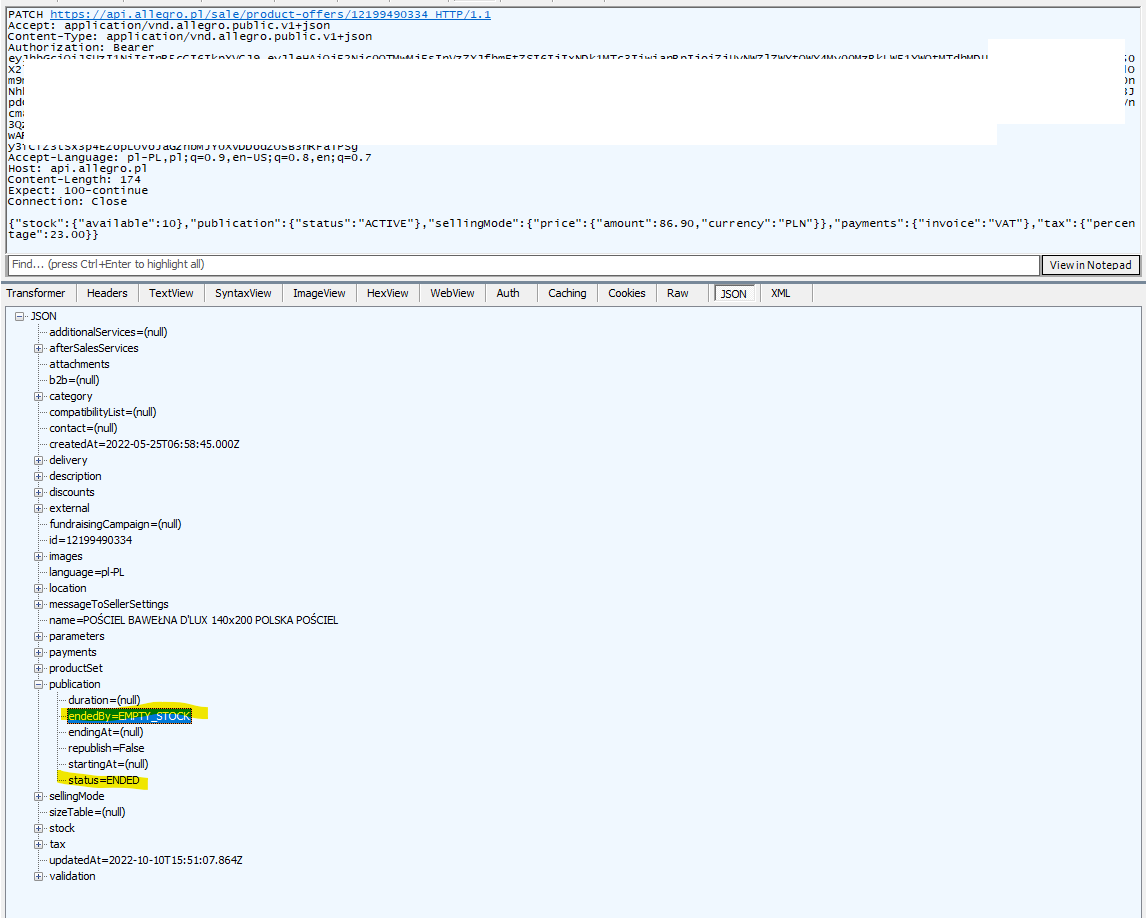Viewport: 1147px width, 918px height.
Task: Open the Cookies tab
Action: click(626, 293)
